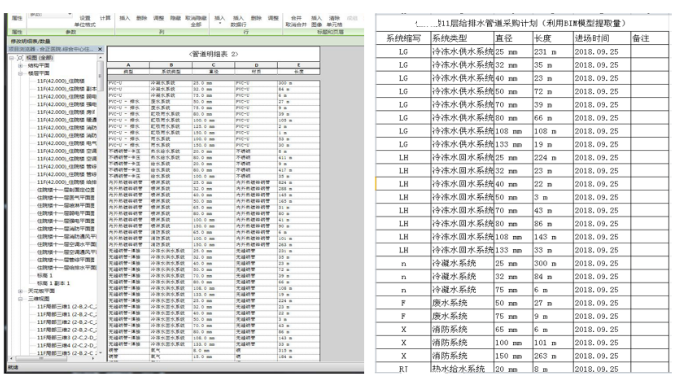The width and height of the screenshot is (680, 383).
Task: Select the 231 m length cell
Action: pos(553,52)
